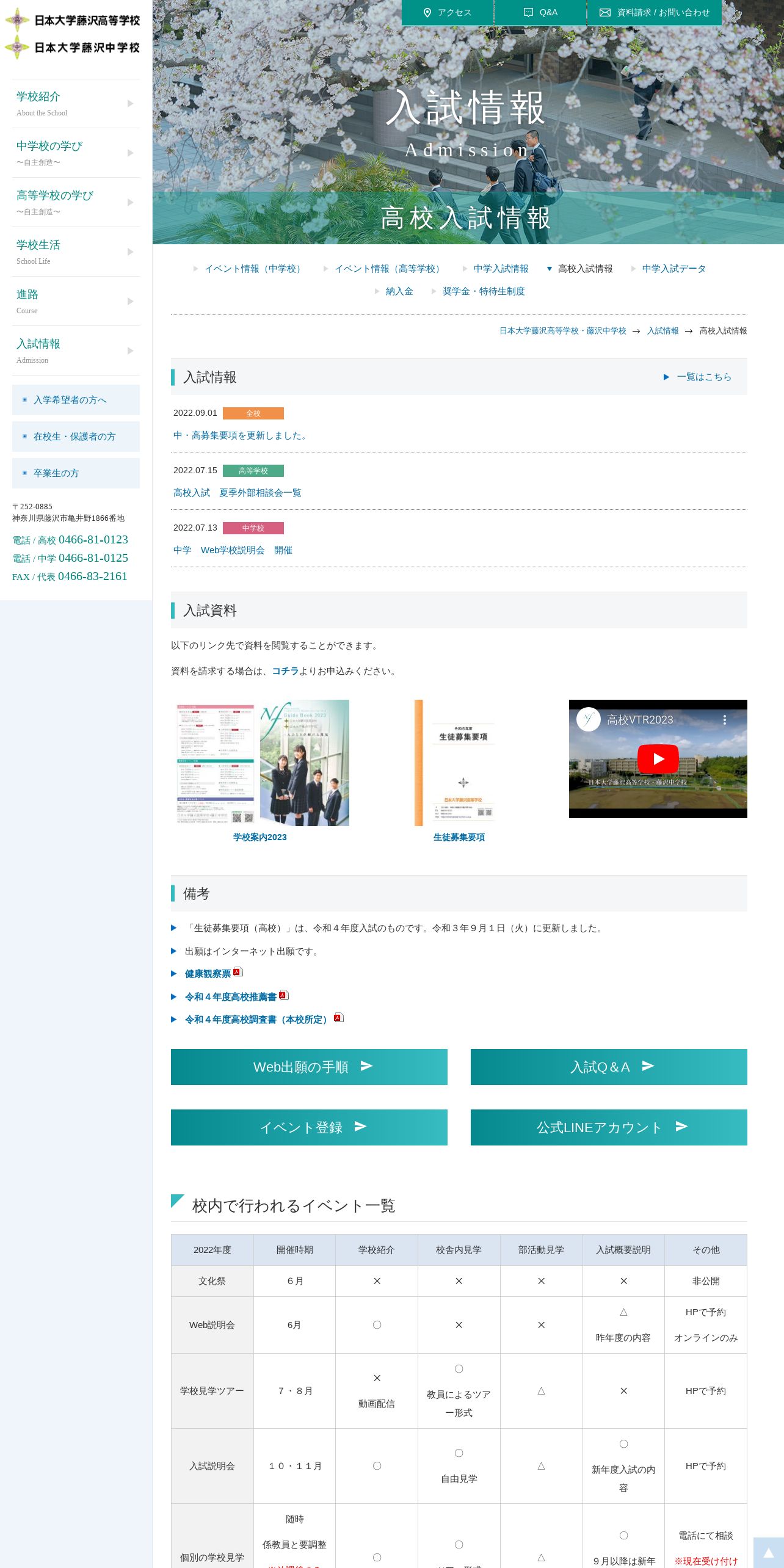Click the YouTube channel avatar icon
Viewport: 784px width, 1568px height.
pyautogui.click(x=588, y=719)
